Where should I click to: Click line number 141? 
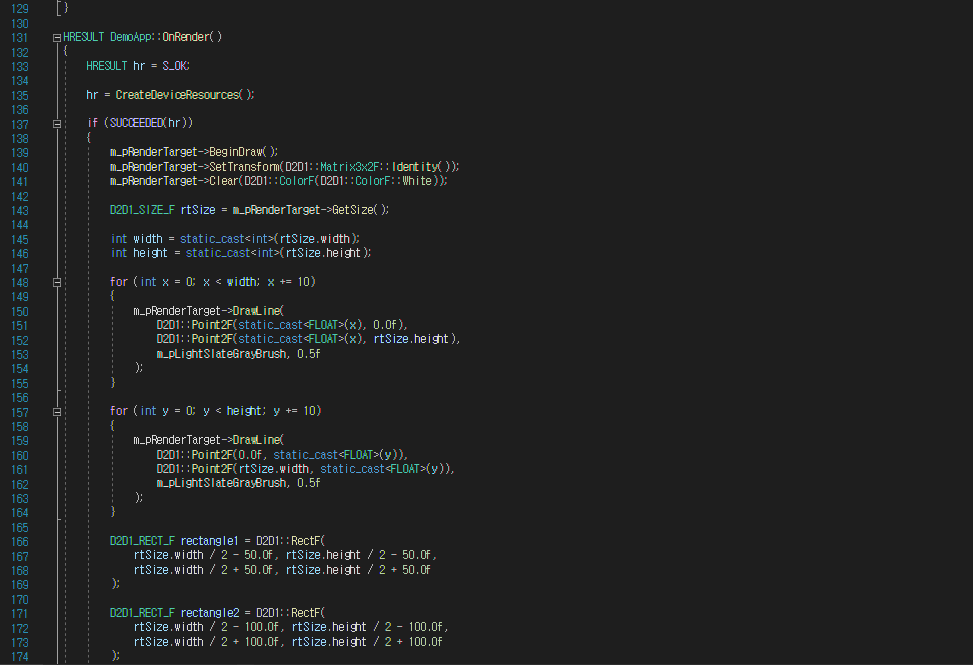20,182
